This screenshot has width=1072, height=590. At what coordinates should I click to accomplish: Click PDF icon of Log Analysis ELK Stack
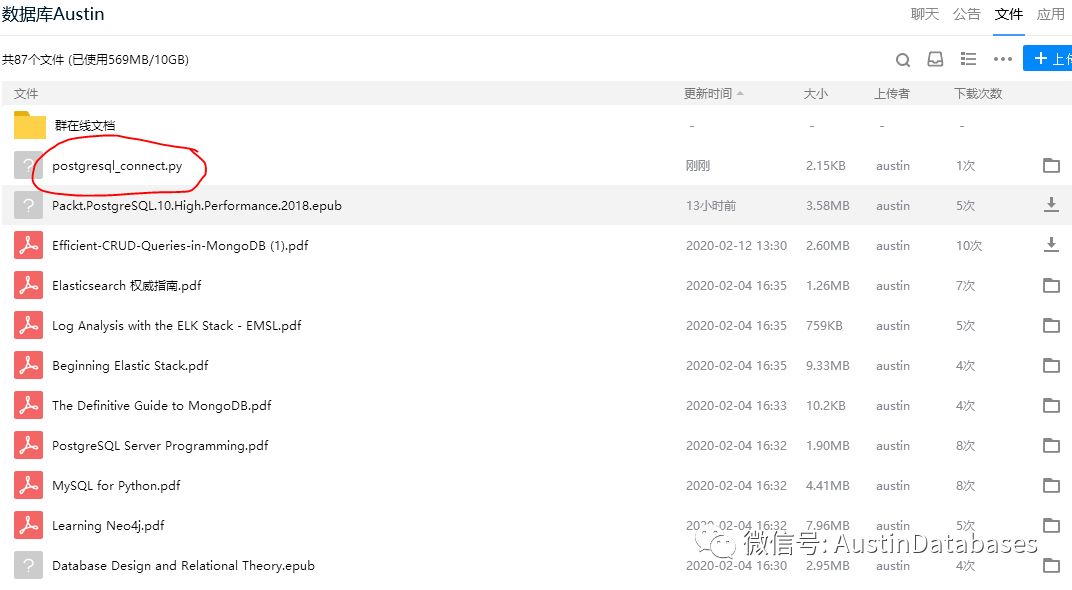(28, 325)
